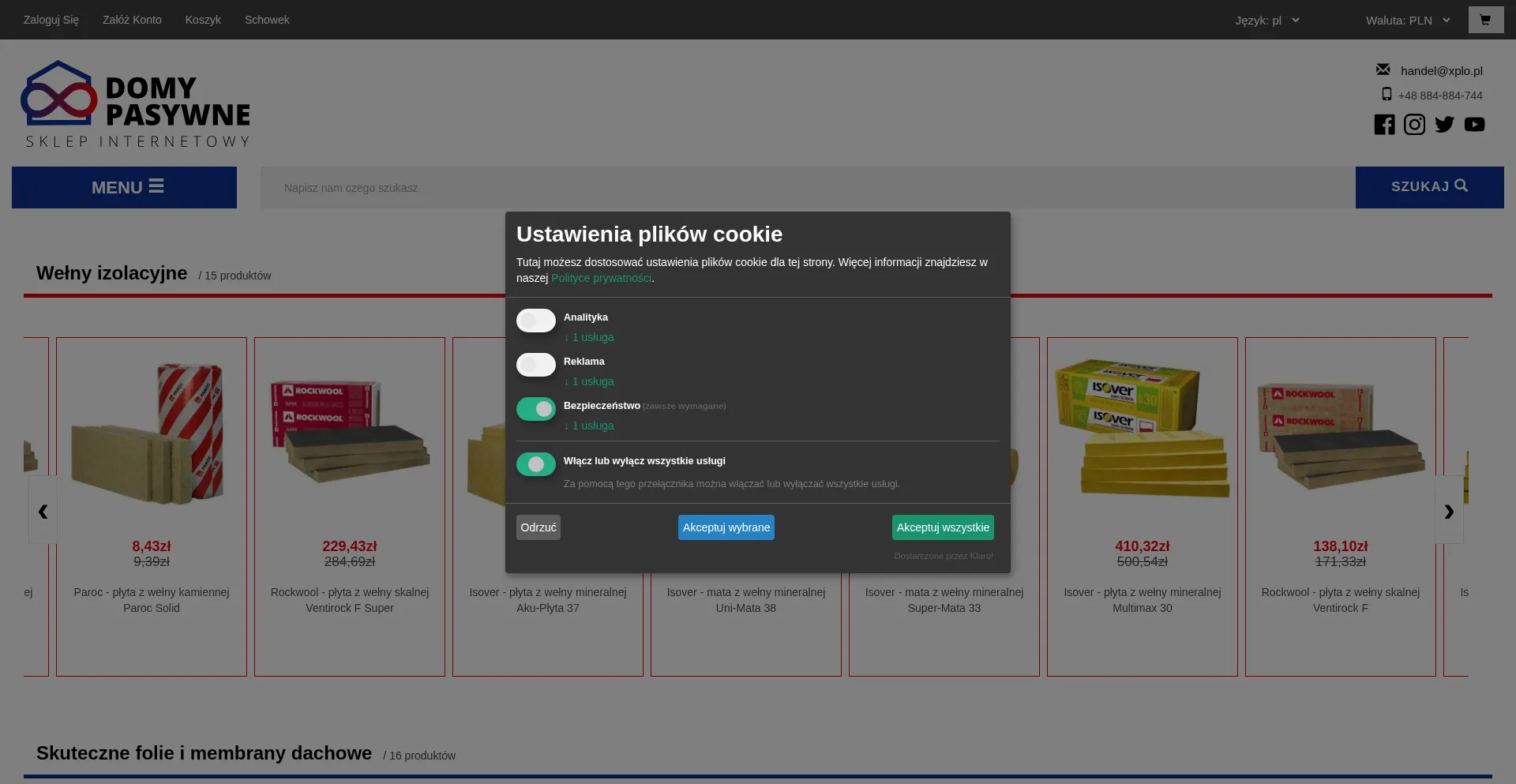Viewport: 1516px width, 784px height.
Task: Click the Domy Pasywne logo
Action: coord(136,104)
